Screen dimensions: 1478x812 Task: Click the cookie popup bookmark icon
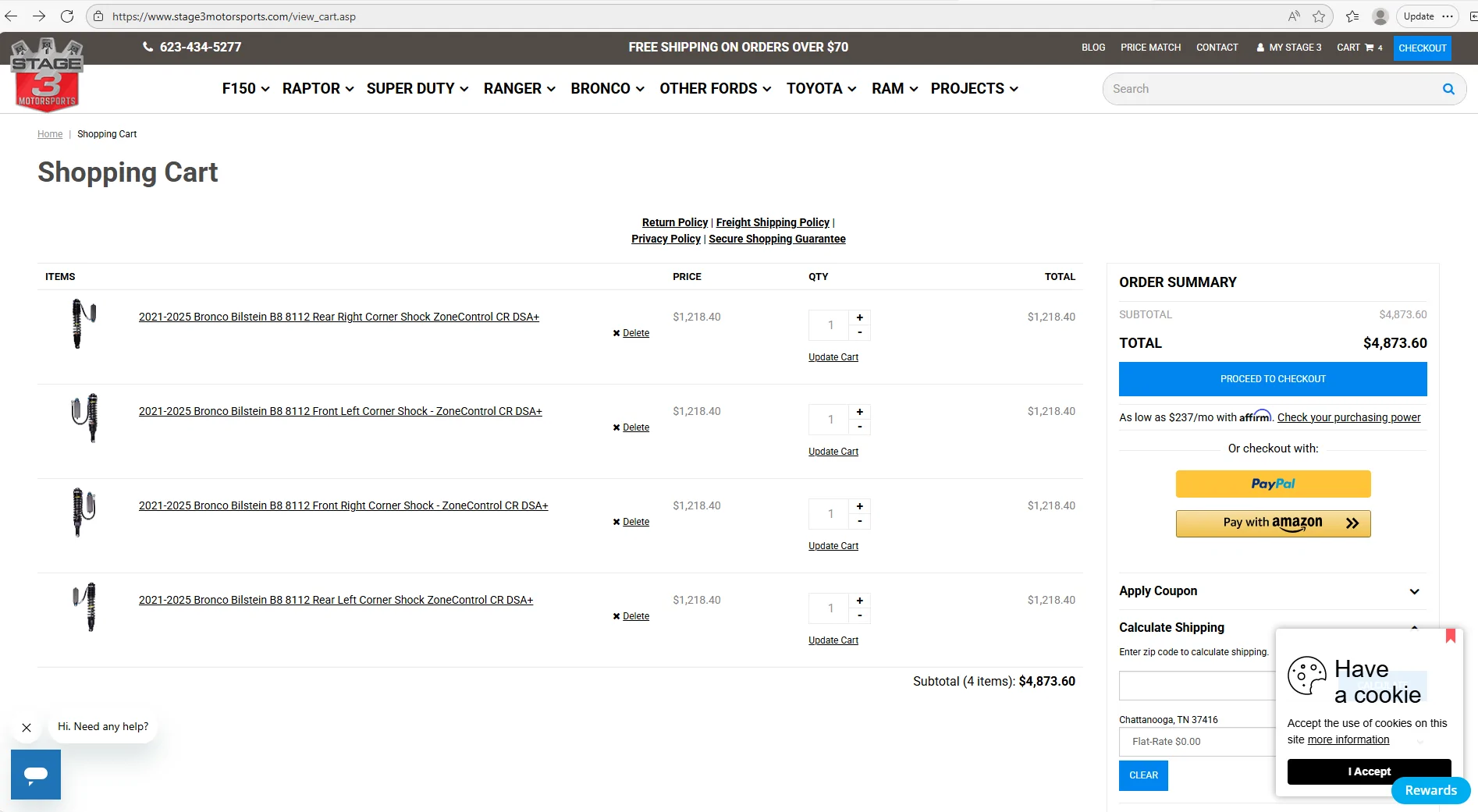pyautogui.click(x=1451, y=636)
